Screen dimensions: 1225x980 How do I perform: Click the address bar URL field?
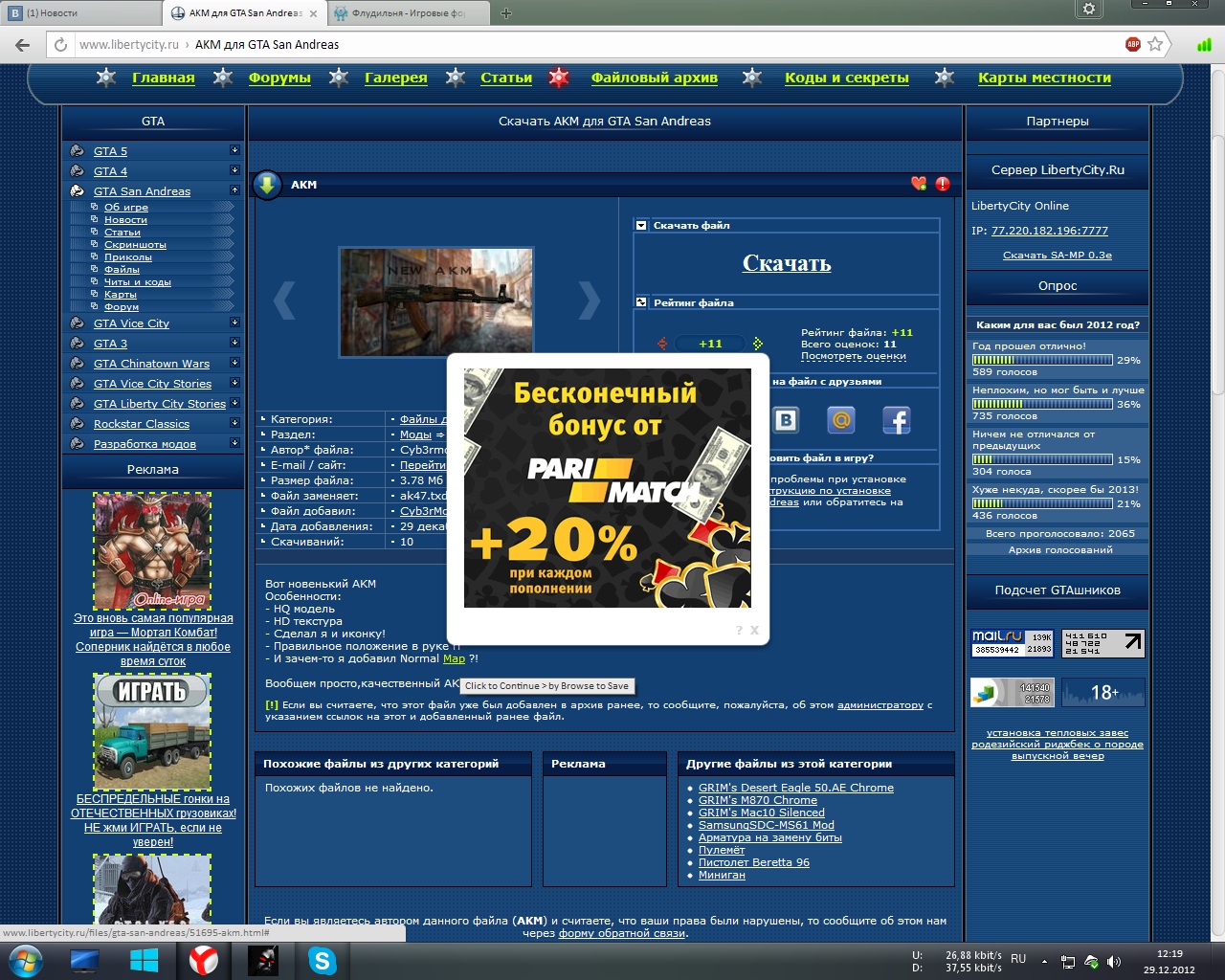[x=593, y=44]
